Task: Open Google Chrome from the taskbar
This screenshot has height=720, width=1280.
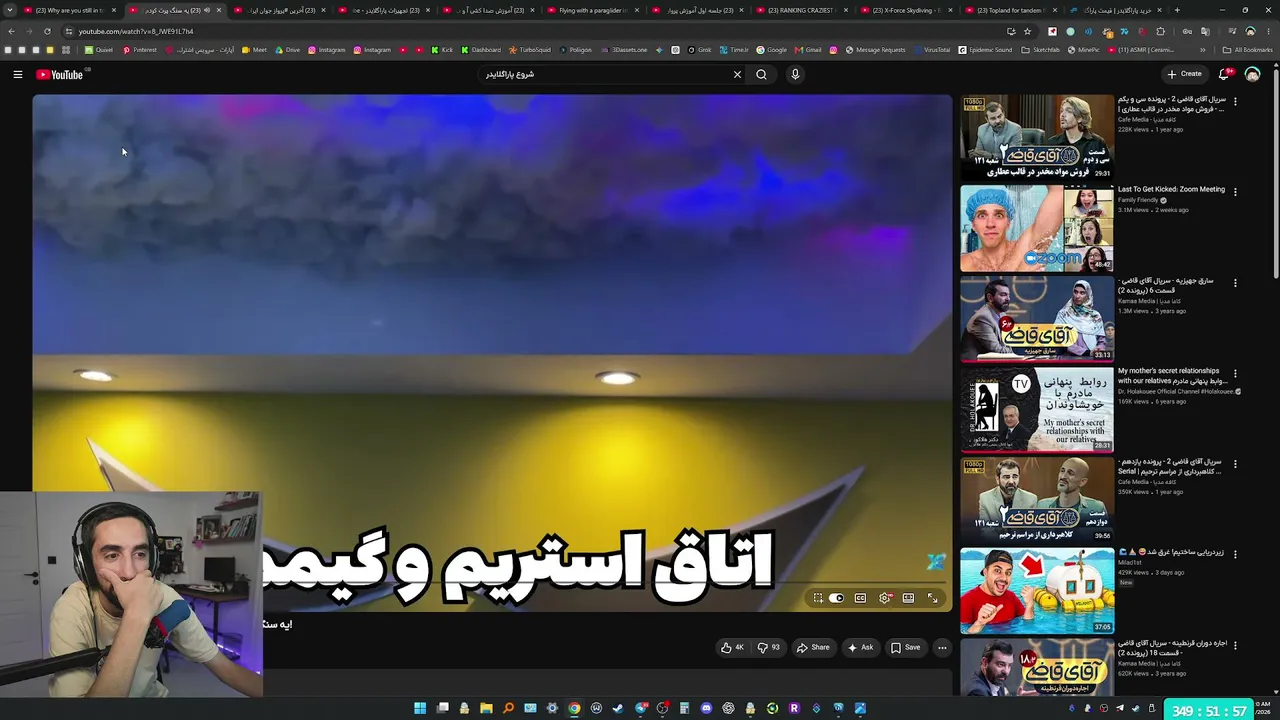Action: 574,708
